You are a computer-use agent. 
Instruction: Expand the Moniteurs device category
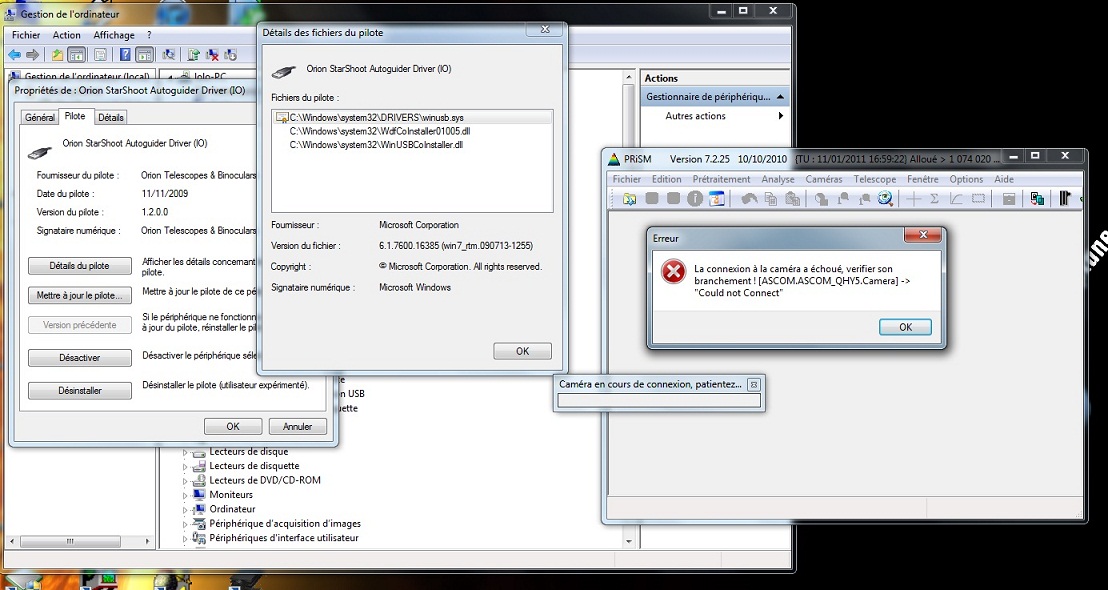[x=185, y=495]
